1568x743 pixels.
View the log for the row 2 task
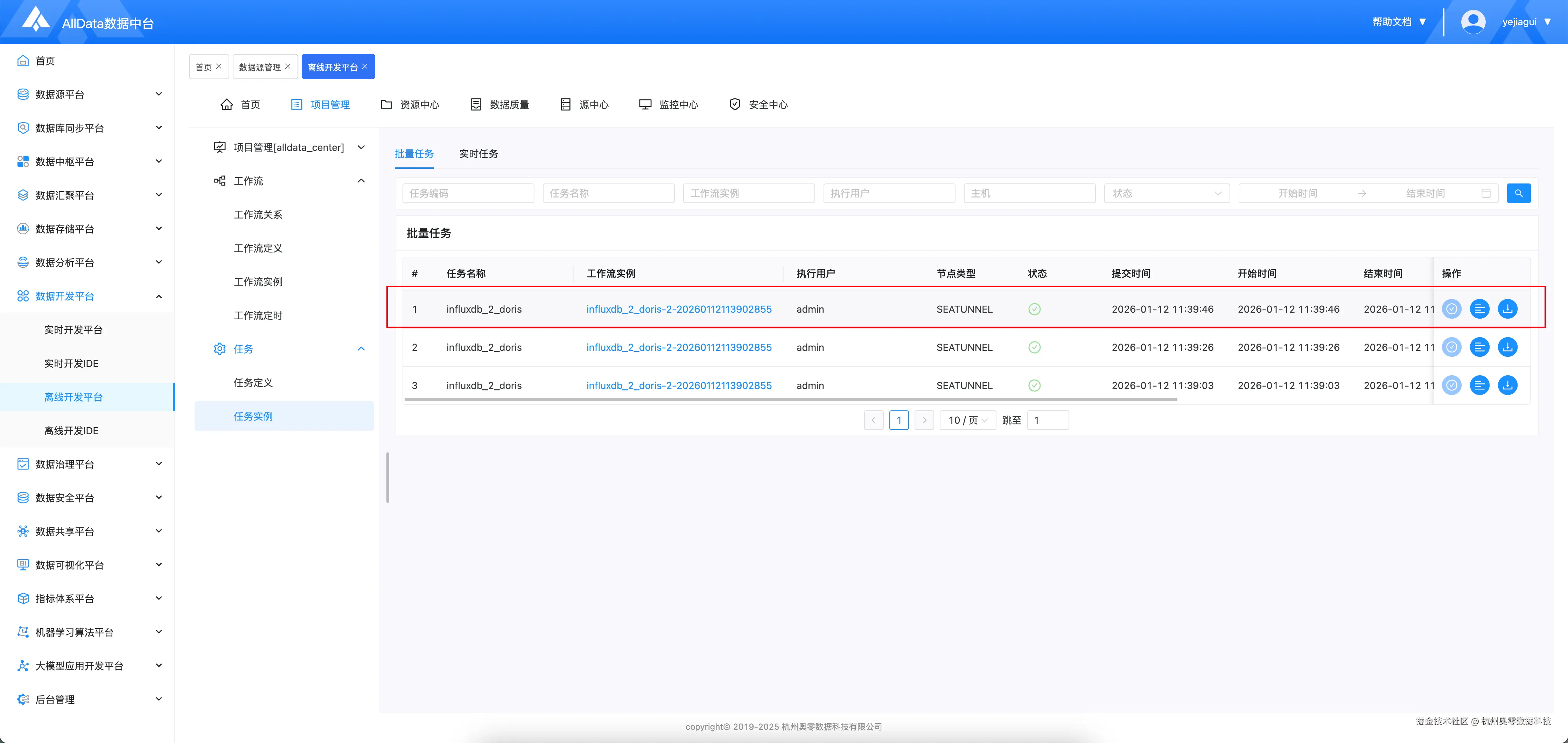point(1479,347)
